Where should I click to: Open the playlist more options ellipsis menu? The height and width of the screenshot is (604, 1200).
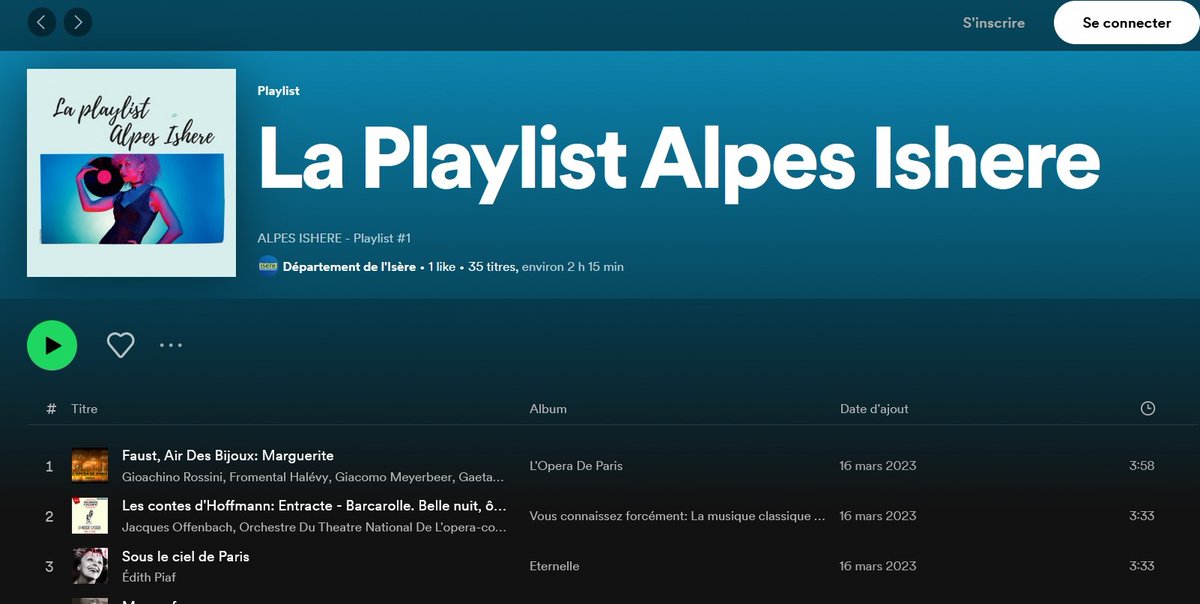[171, 345]
